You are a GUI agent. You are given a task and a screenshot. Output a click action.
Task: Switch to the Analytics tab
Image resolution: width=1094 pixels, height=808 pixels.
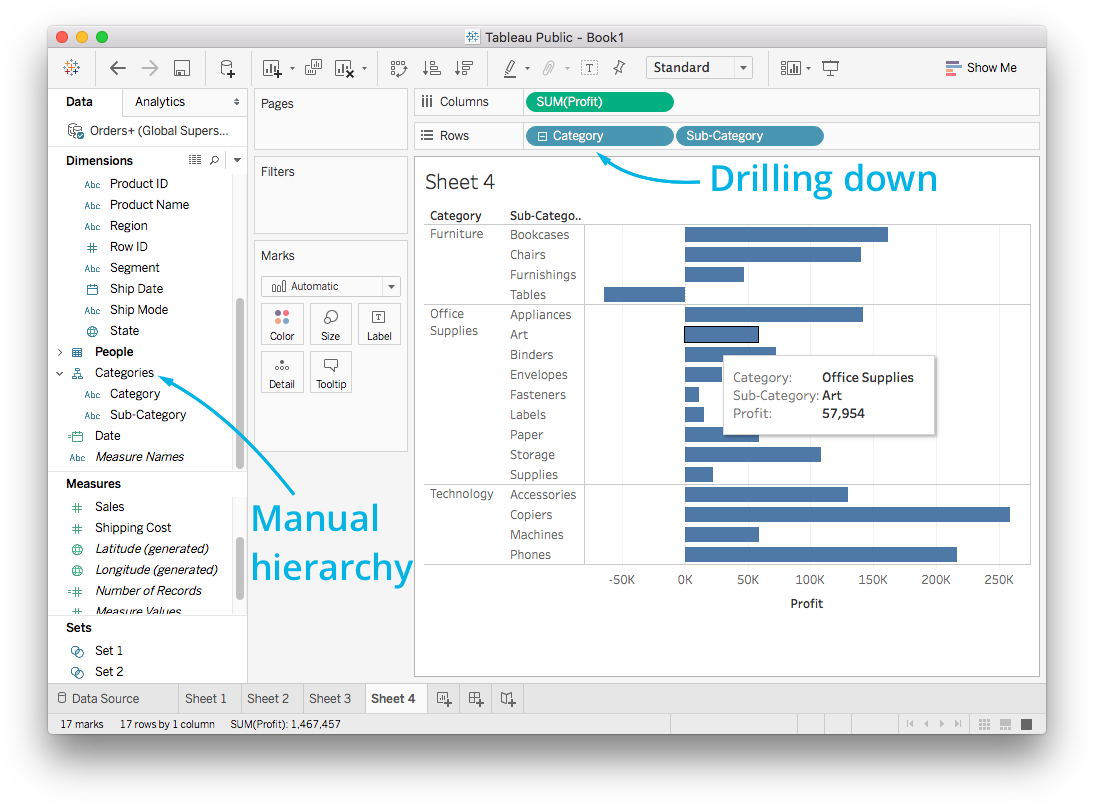coord(160,102)
